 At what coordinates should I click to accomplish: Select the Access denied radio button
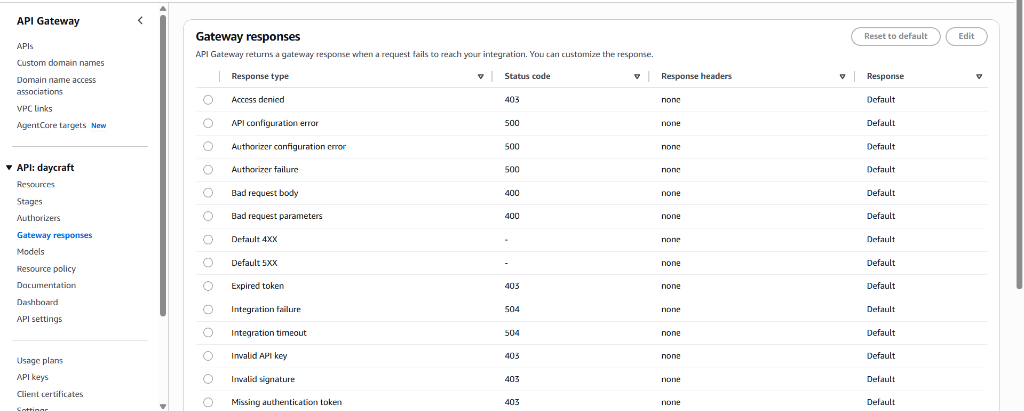(208, 100)
